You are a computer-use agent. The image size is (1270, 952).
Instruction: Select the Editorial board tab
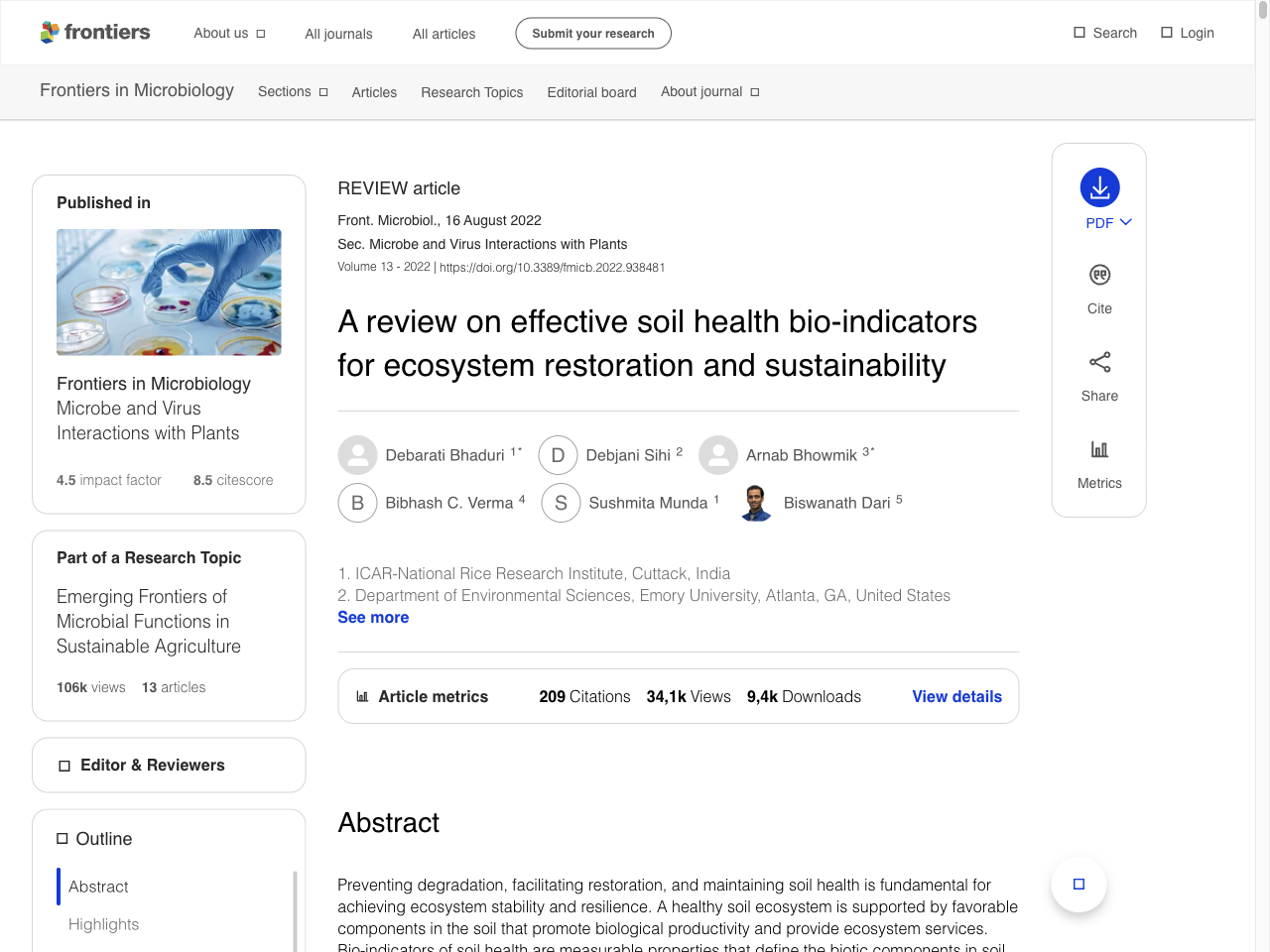[x=591, y=92]
